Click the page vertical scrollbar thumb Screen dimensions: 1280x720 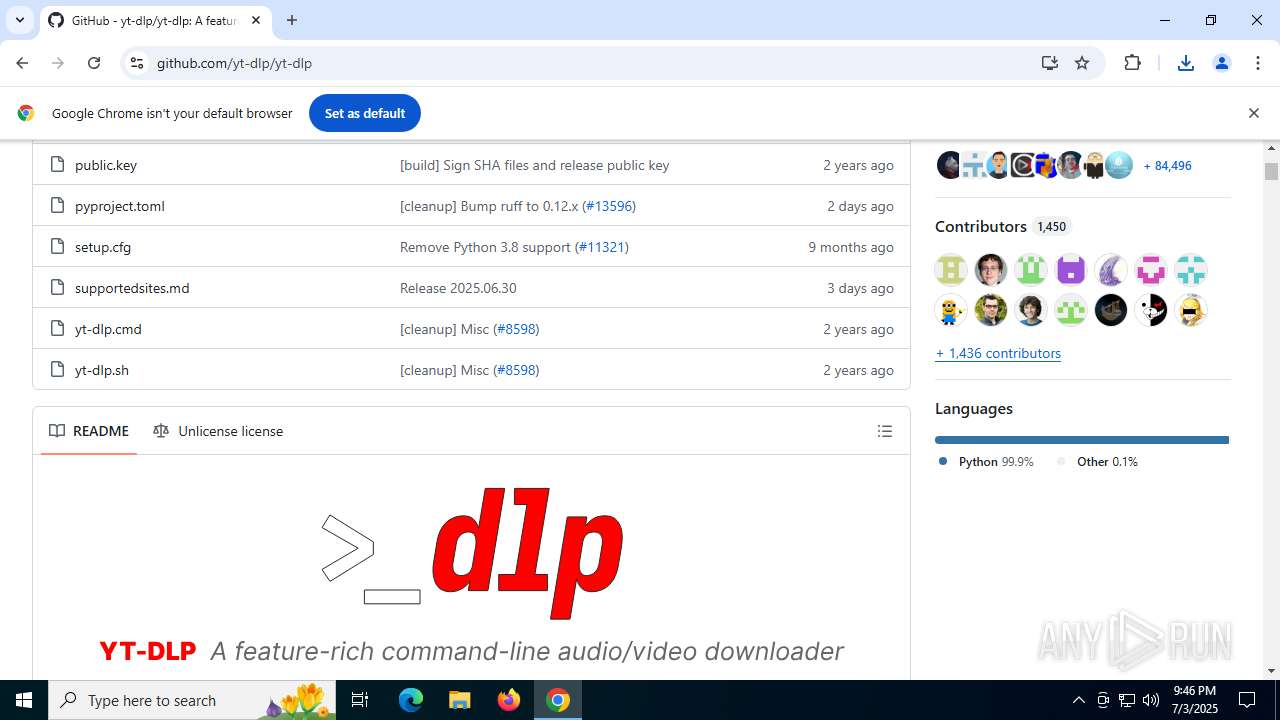(x=1271, y=171)
